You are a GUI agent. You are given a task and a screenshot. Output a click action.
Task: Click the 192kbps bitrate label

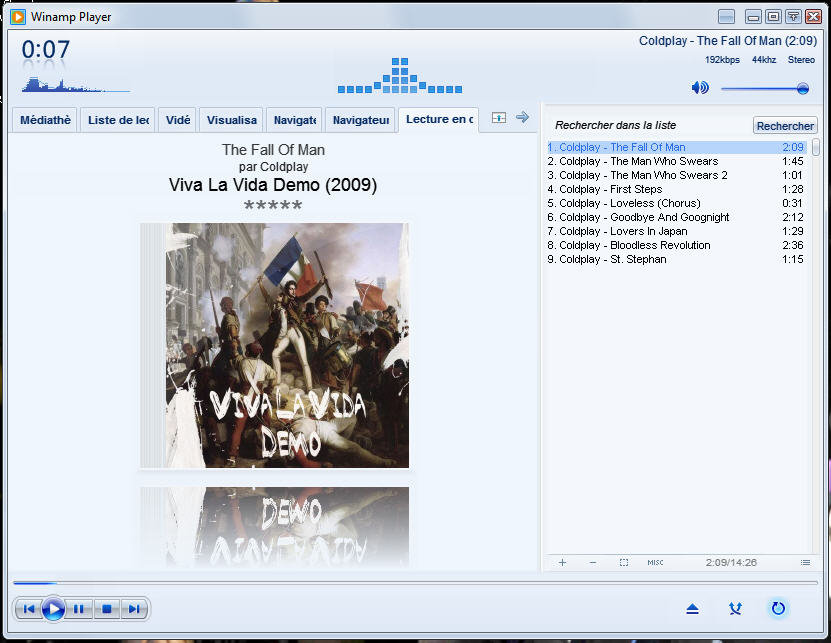click(722, 60)
